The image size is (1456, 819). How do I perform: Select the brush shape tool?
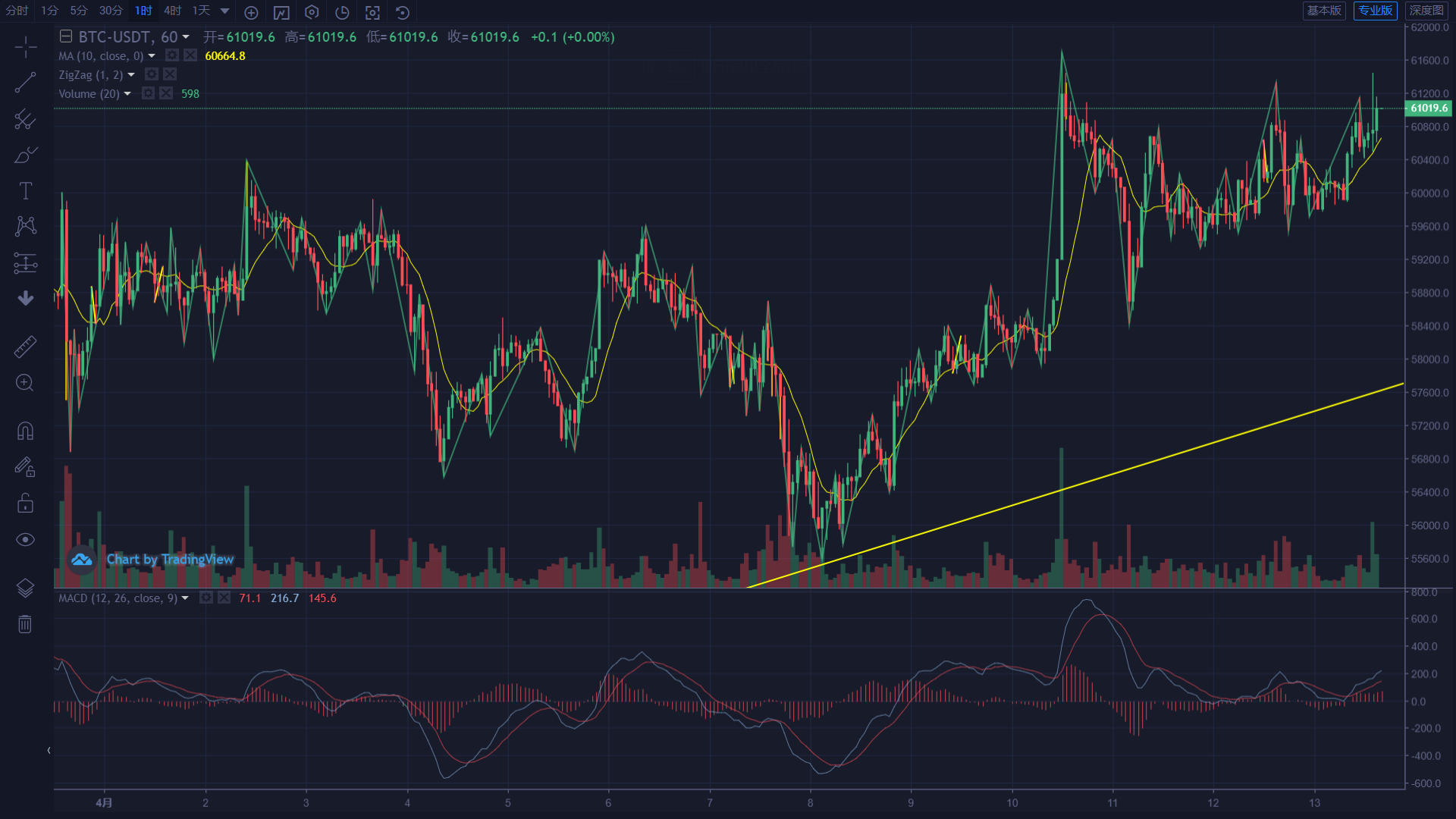[25, 155]
